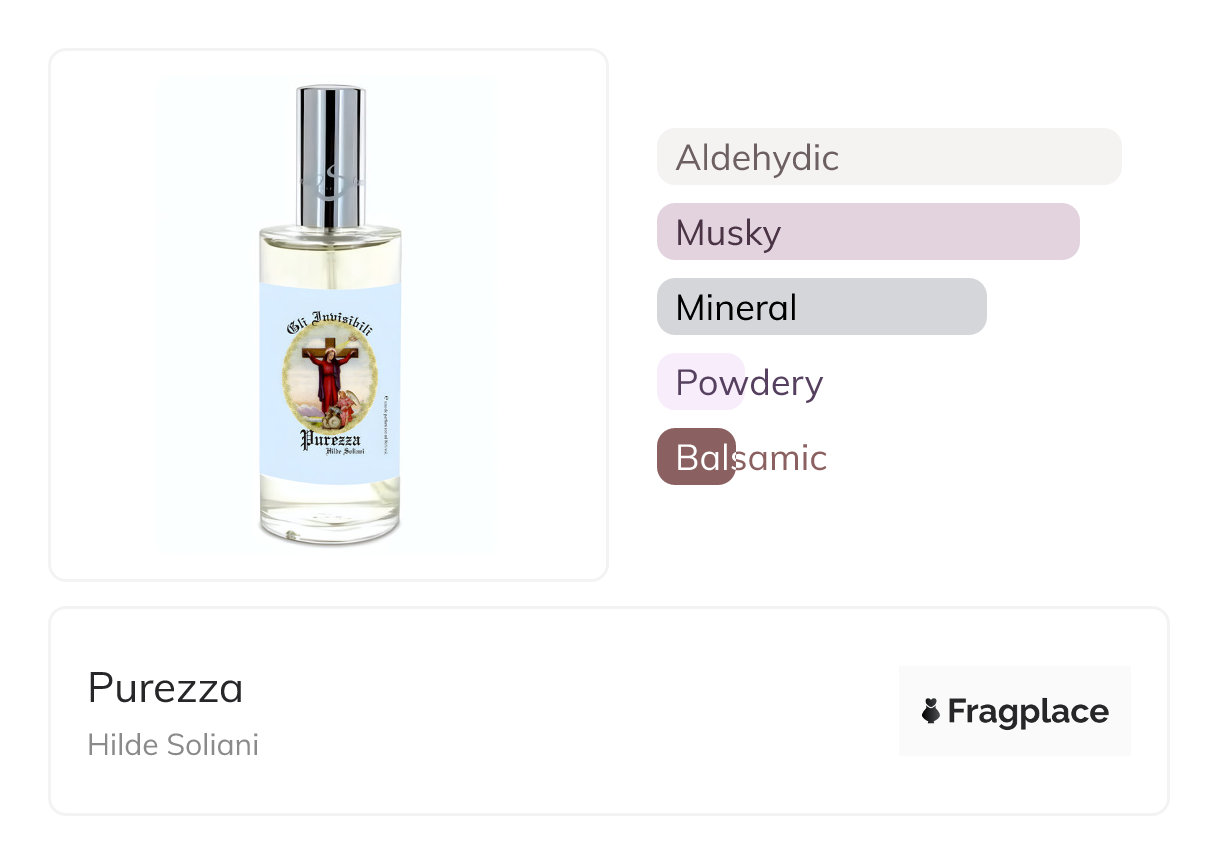
Task: Click the Fragplace wordmark text
Action: [x=1027, y=711]
